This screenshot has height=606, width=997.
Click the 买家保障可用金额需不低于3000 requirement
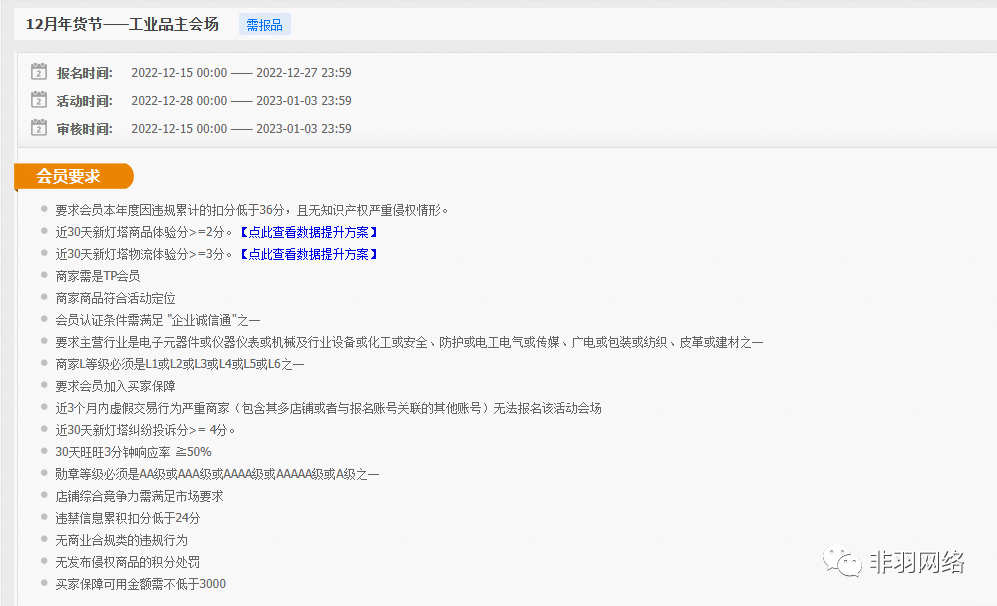tap(140, 584)
